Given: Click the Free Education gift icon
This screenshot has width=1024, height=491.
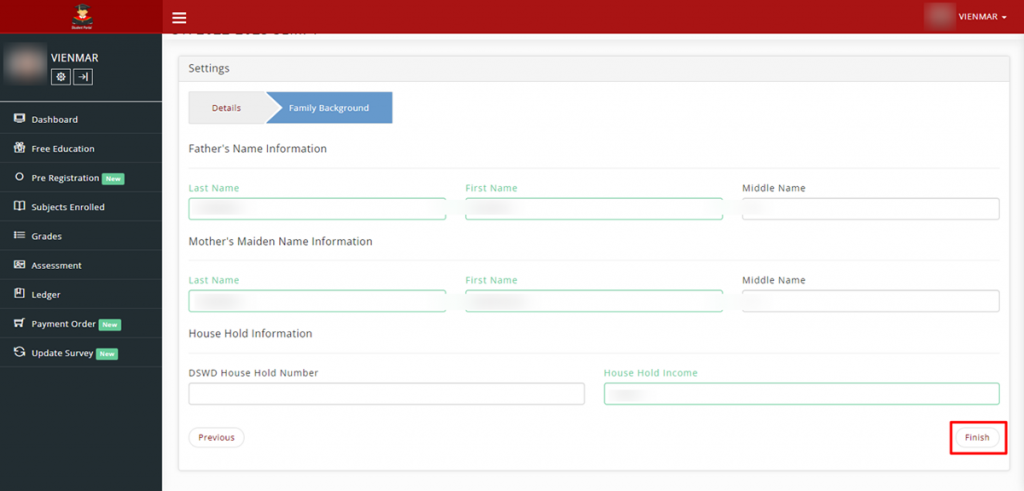Looking at the screenshot, I should coord(19,148).
